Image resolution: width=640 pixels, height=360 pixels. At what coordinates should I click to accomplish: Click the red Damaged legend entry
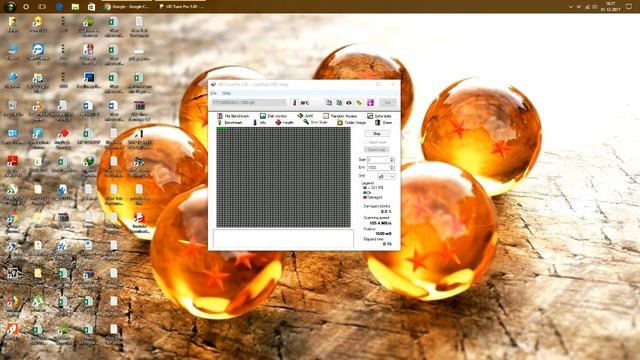pyautogui.click(x=372, y=197)
